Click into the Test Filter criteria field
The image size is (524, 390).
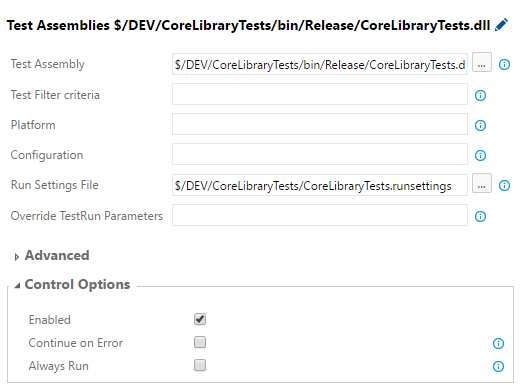[320, 94]
